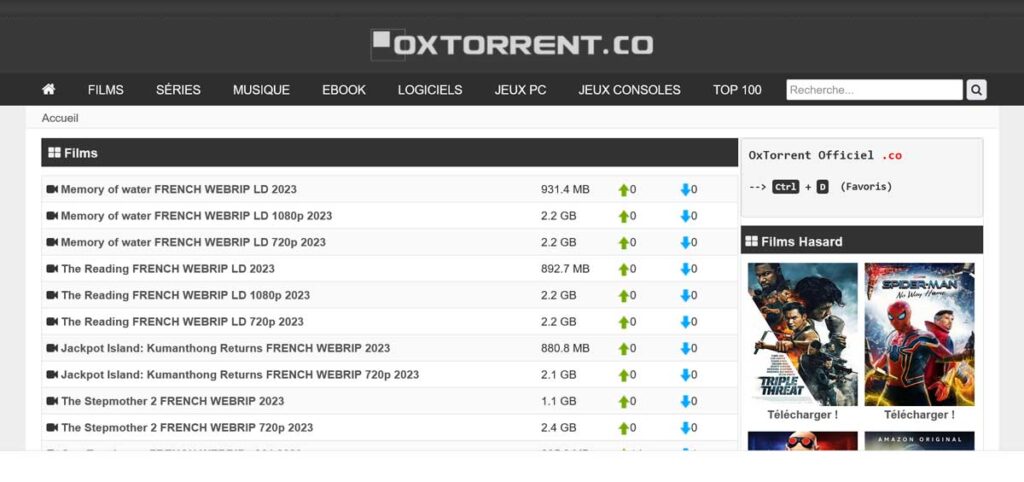Click Télécharger under Spider-Man poster
The width and height of the screenshot is (1024, 482).
[920, 415]
